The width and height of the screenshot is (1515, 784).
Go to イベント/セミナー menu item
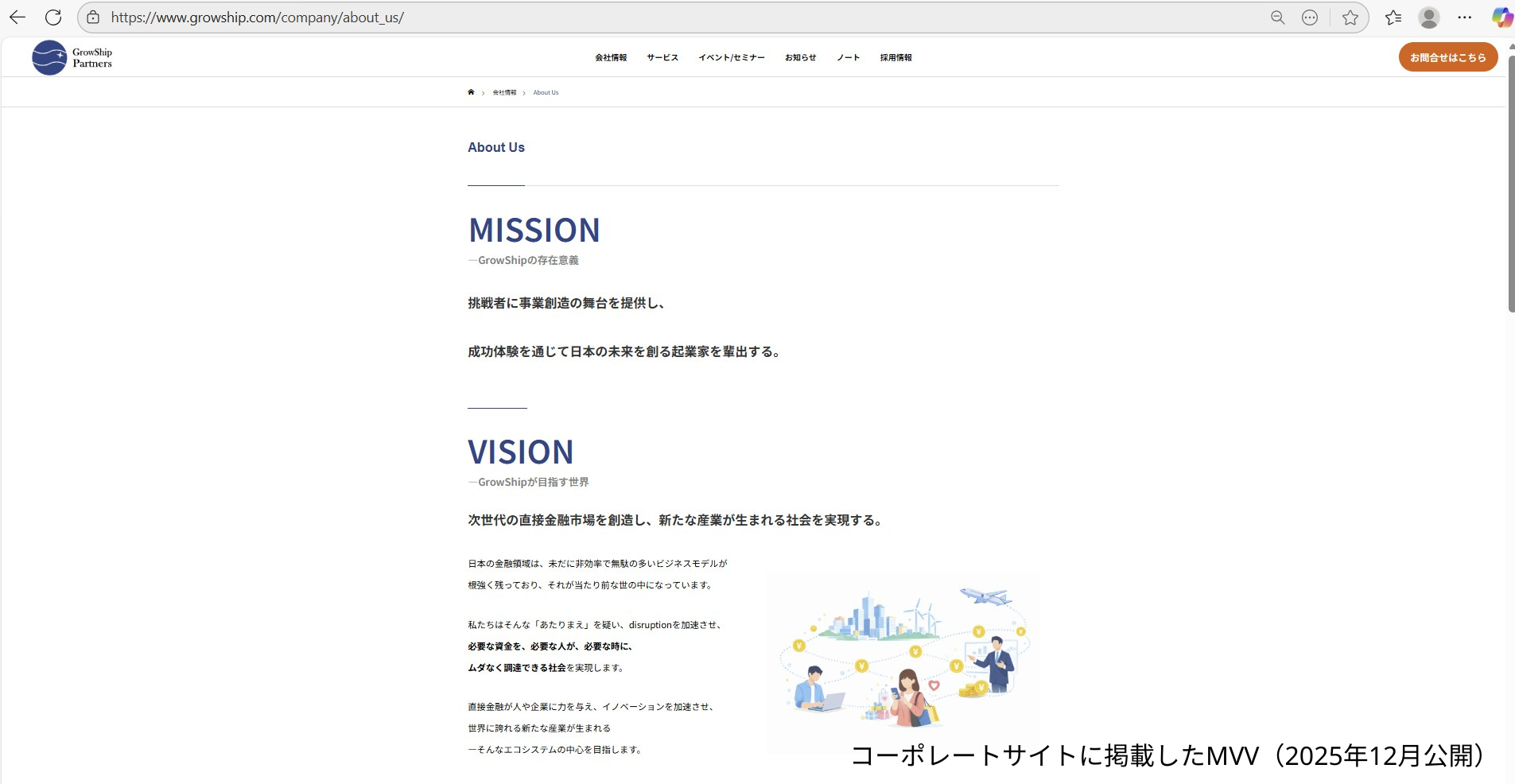coord(732,57)
